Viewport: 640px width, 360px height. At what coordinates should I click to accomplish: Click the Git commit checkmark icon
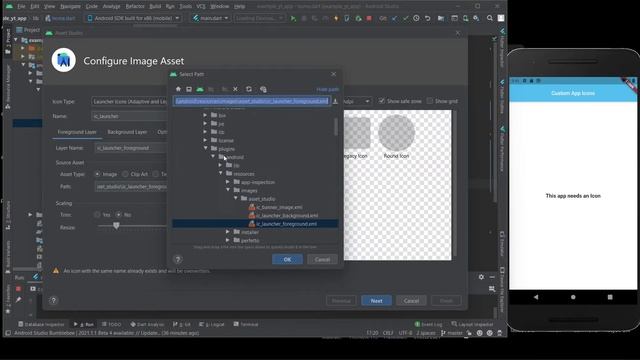pyautogui.click(x=405, y=18)
